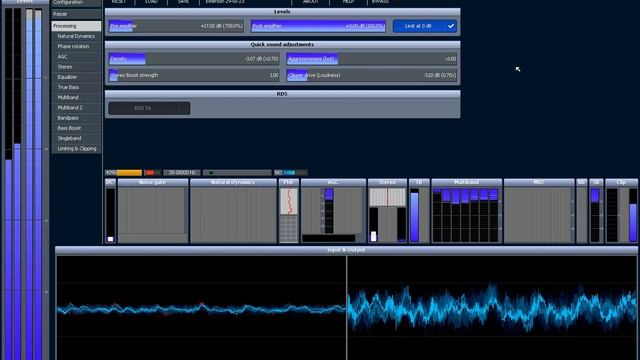The image size is (640, 360).
Task: Click the SB meter panel
Action: [x=596, y=211]
